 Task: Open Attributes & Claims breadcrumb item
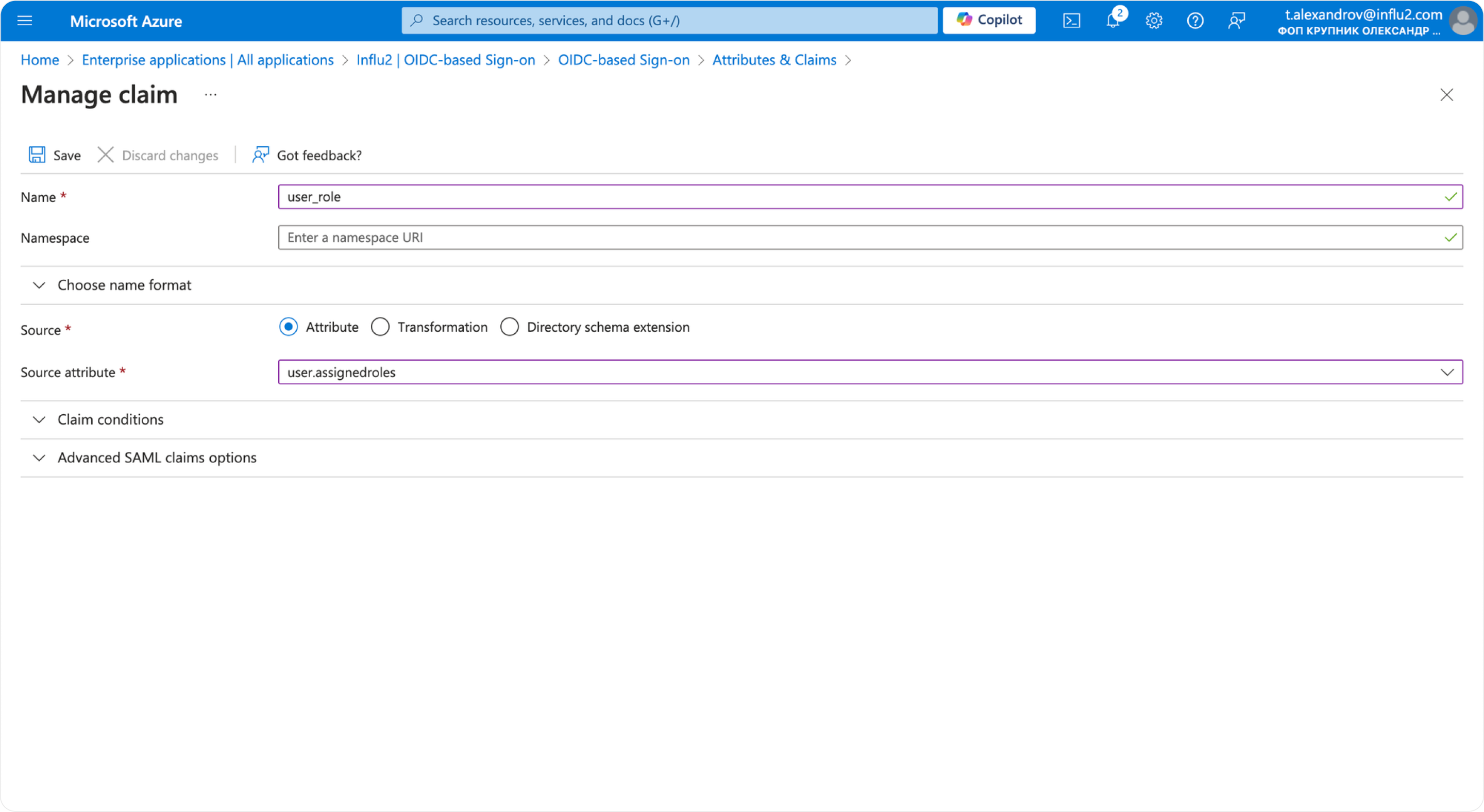coord(773,59)
